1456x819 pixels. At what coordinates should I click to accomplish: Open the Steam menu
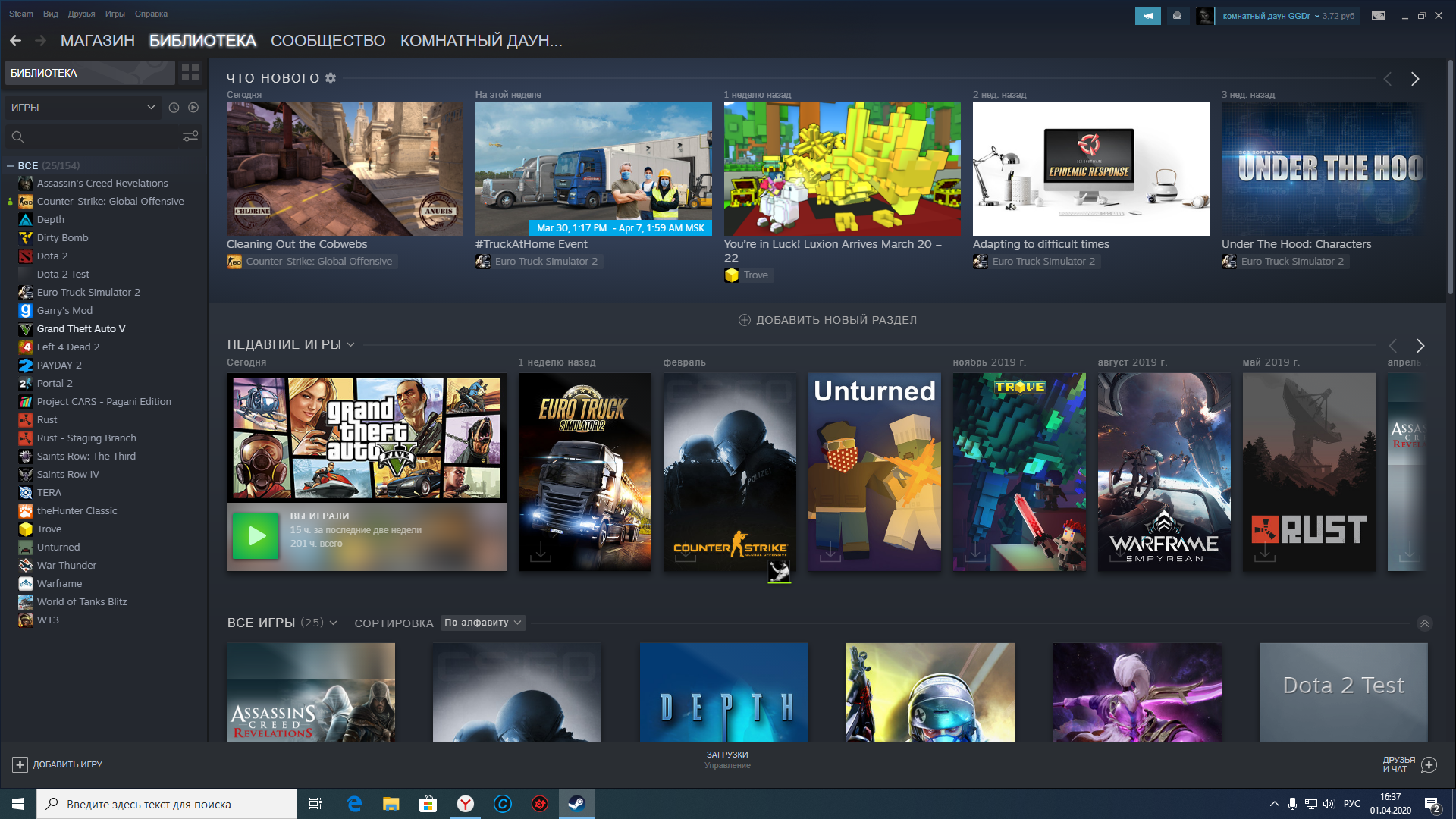pyautogui.click(x=21, y=14)
